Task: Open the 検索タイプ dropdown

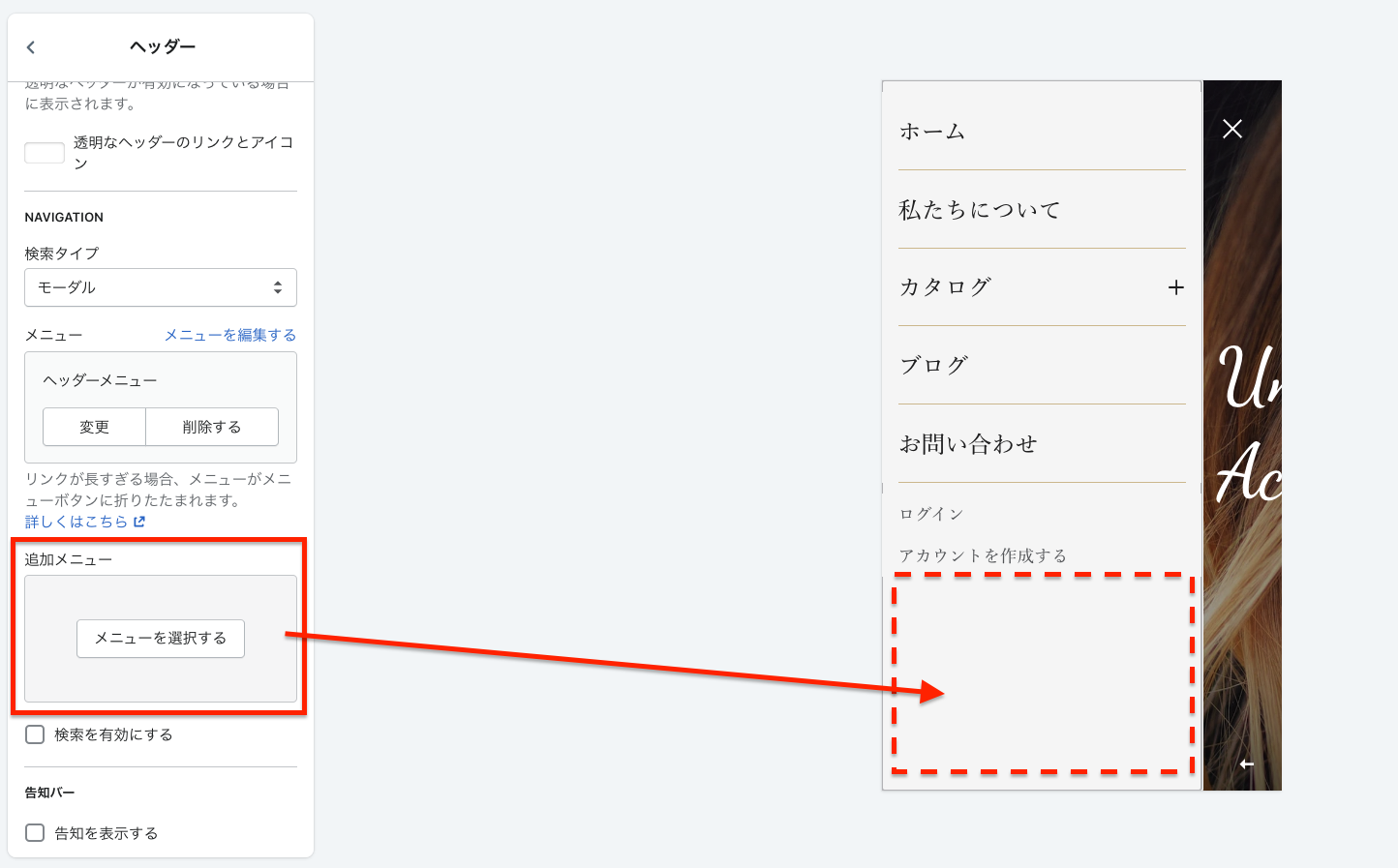Action: coord(161,287)
